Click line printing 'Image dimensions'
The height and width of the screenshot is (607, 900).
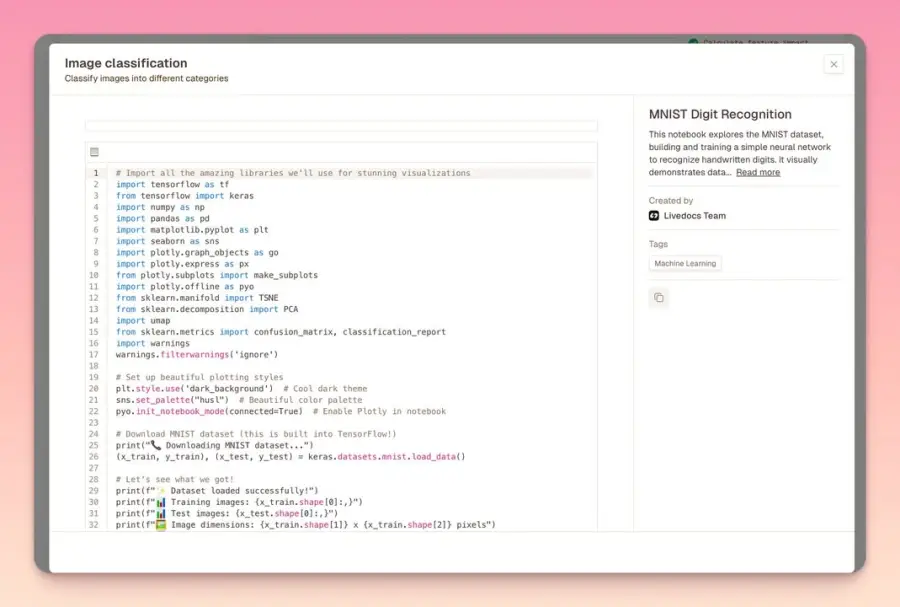306,524
